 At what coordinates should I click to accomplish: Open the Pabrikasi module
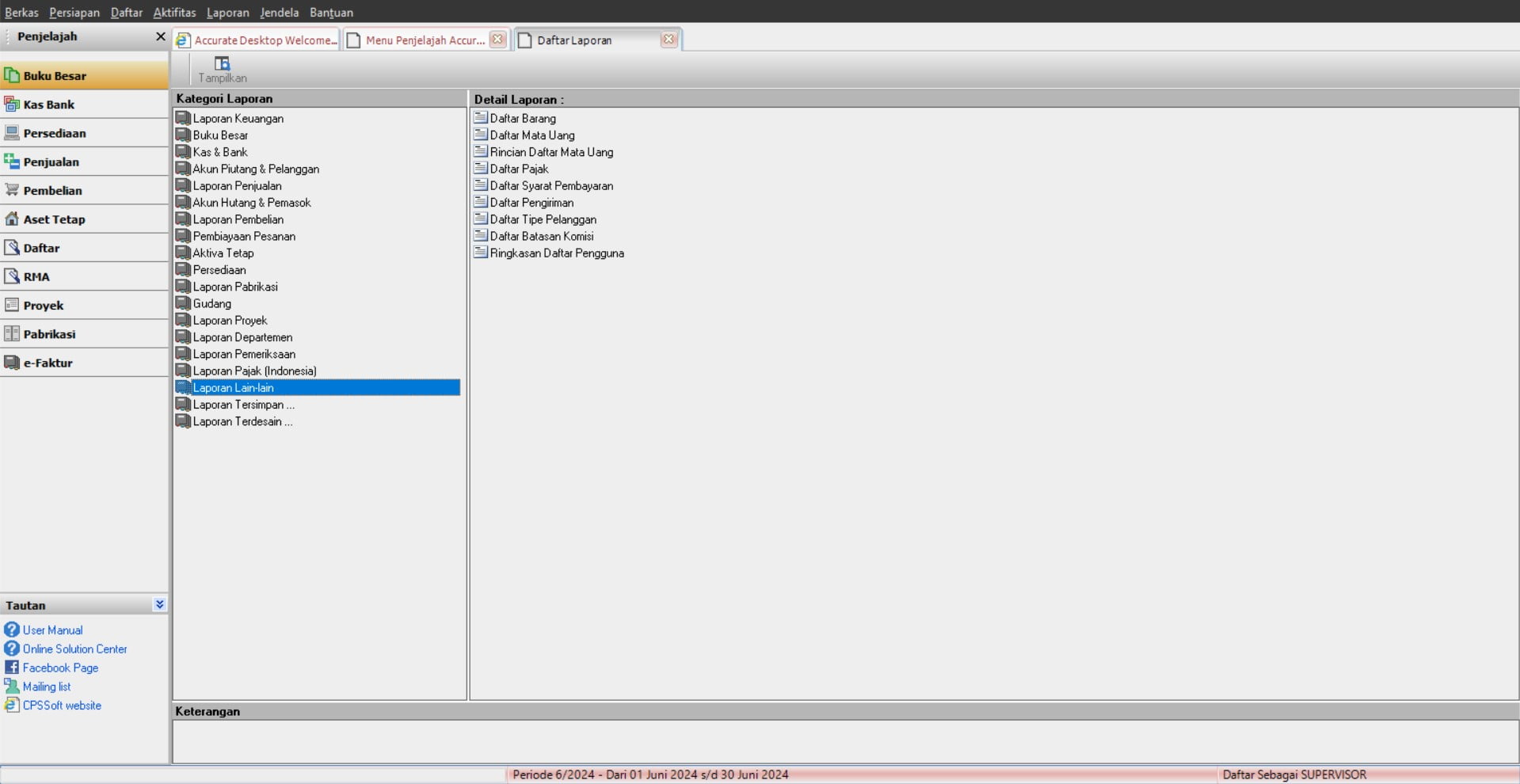pyautogui.click(x=49, y=334)
